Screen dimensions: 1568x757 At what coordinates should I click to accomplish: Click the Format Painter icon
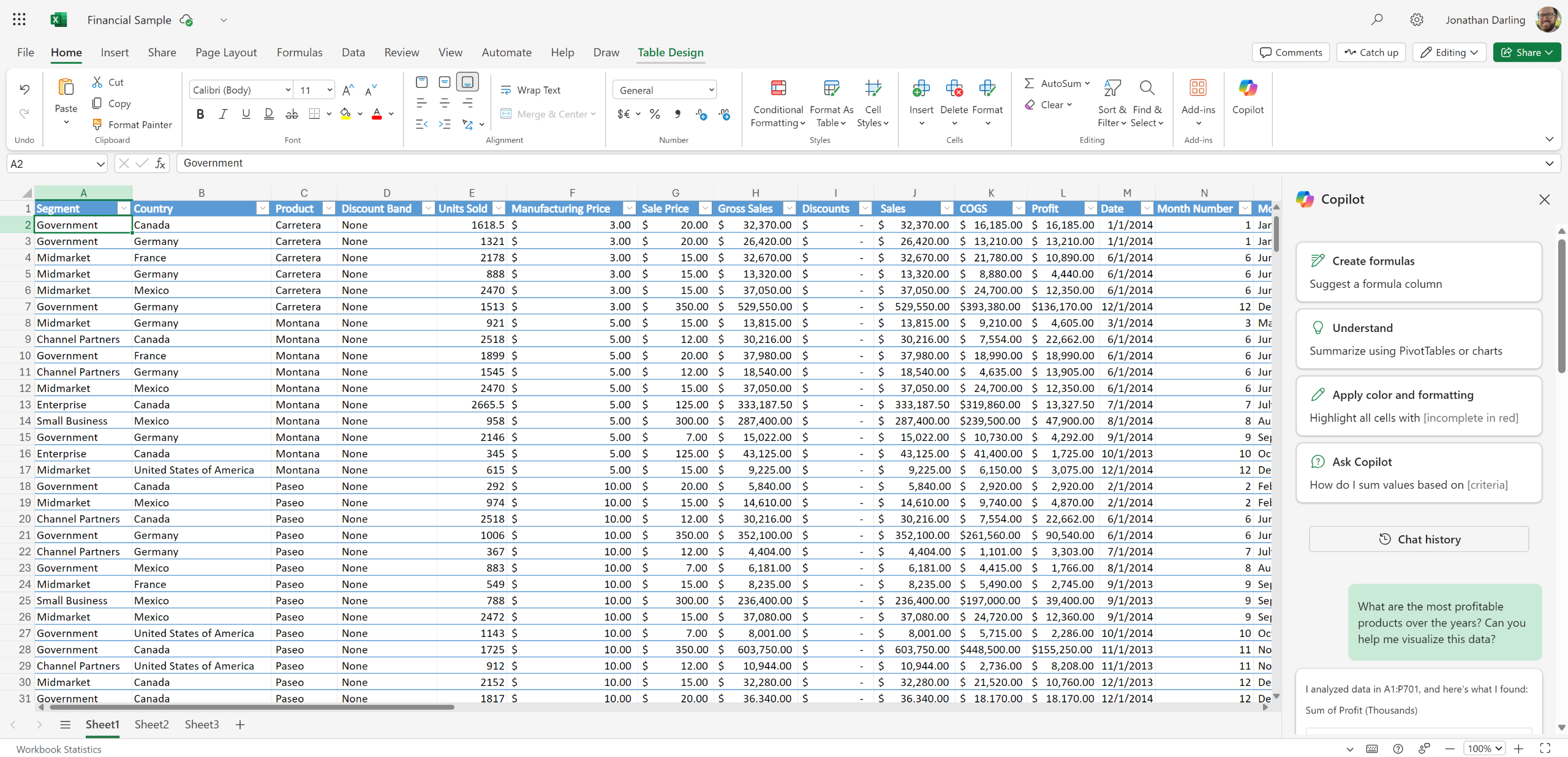click(97, 124)
